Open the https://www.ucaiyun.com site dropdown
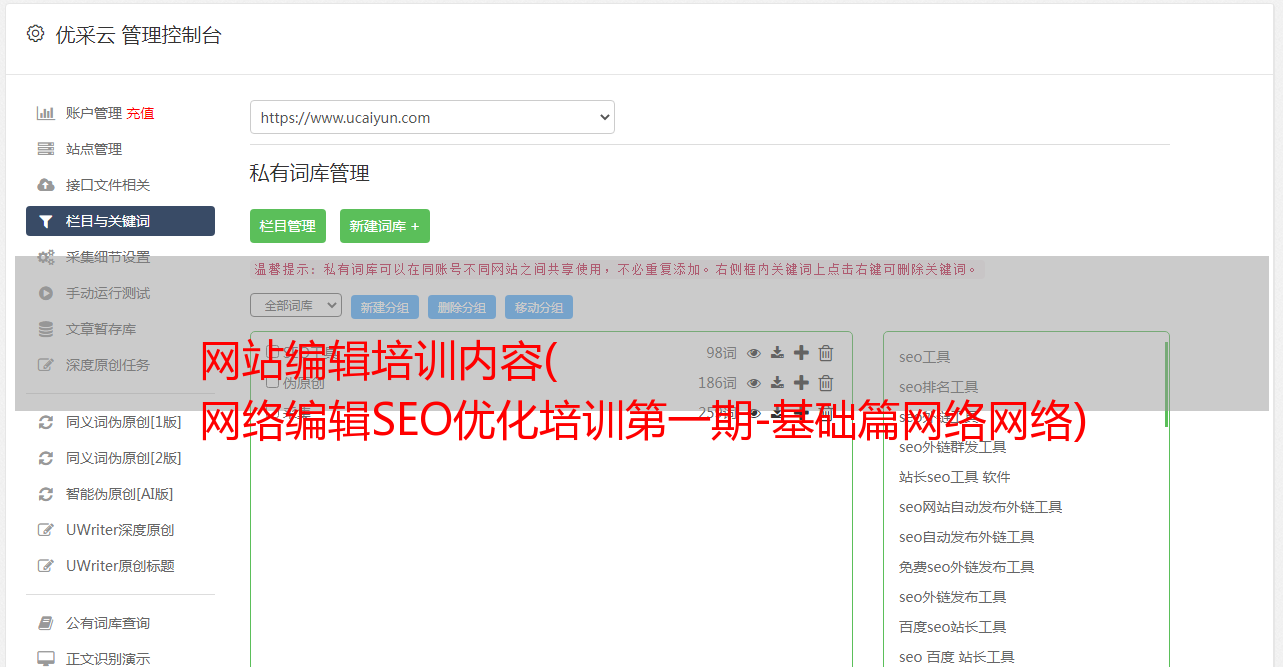1283x667 pixels. pyautogui.click(x=432, y=117)
